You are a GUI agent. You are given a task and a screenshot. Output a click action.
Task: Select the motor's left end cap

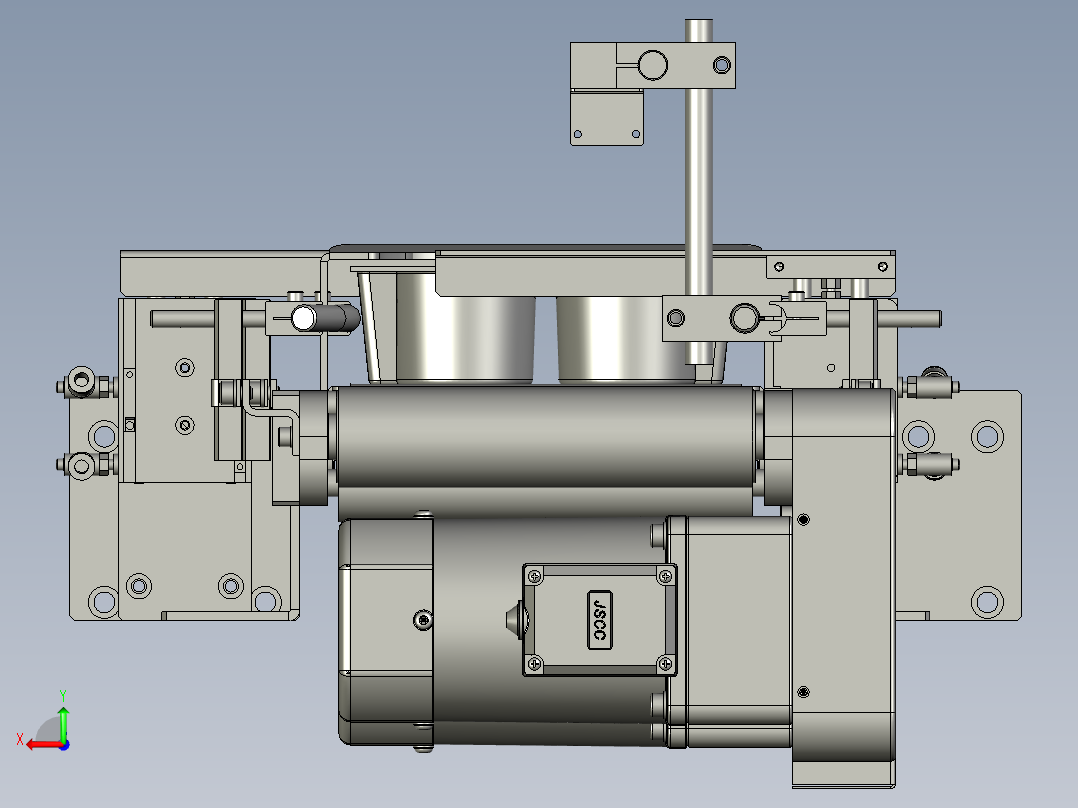tap(386, 631)
